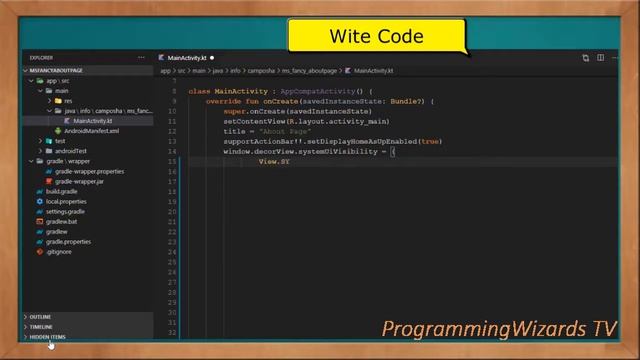Click the gear icon beside local.properties

coord(40,201)
